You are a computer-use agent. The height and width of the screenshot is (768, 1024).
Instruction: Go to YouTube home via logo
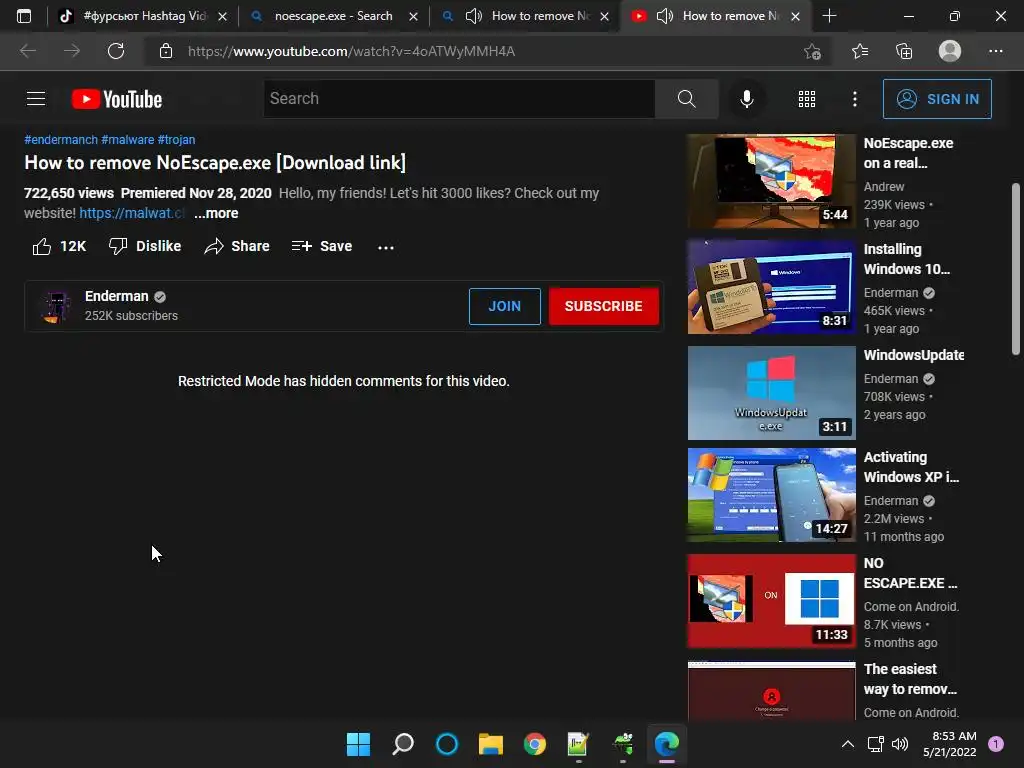coord(117,99)
